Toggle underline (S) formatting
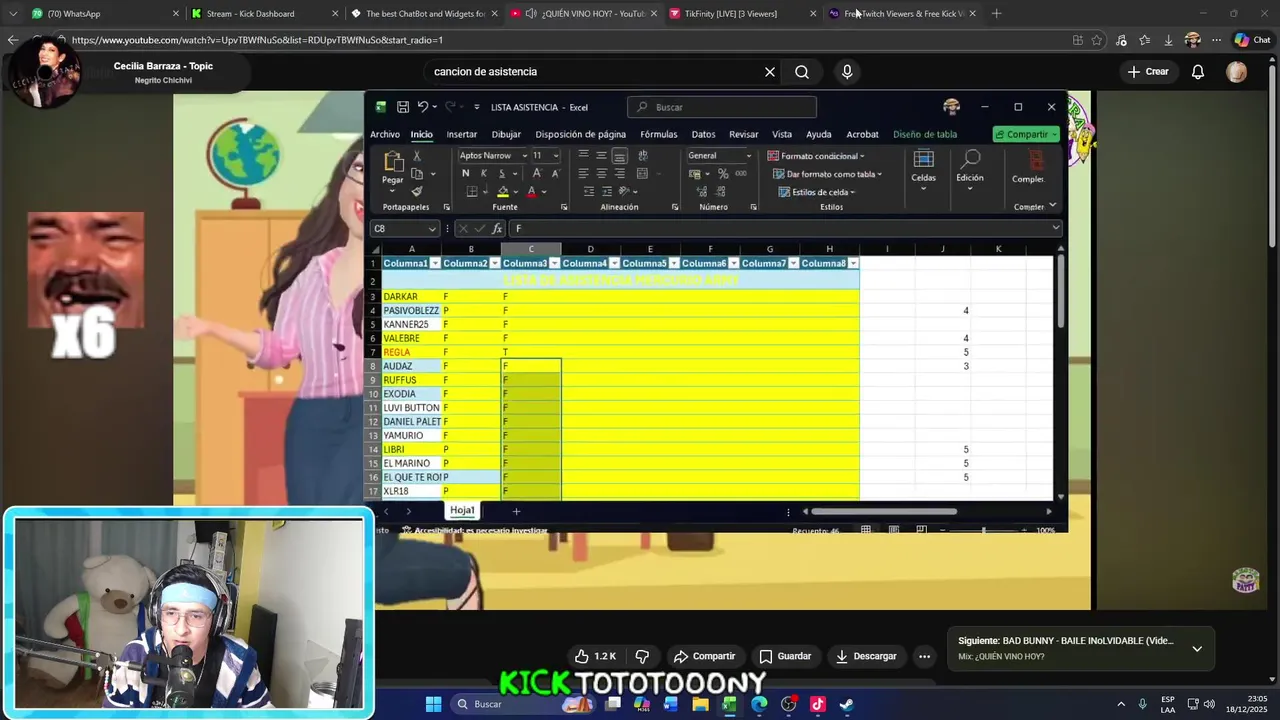Image resolution: width=1280 pixels, height=720 pixels. pos(500,173)
